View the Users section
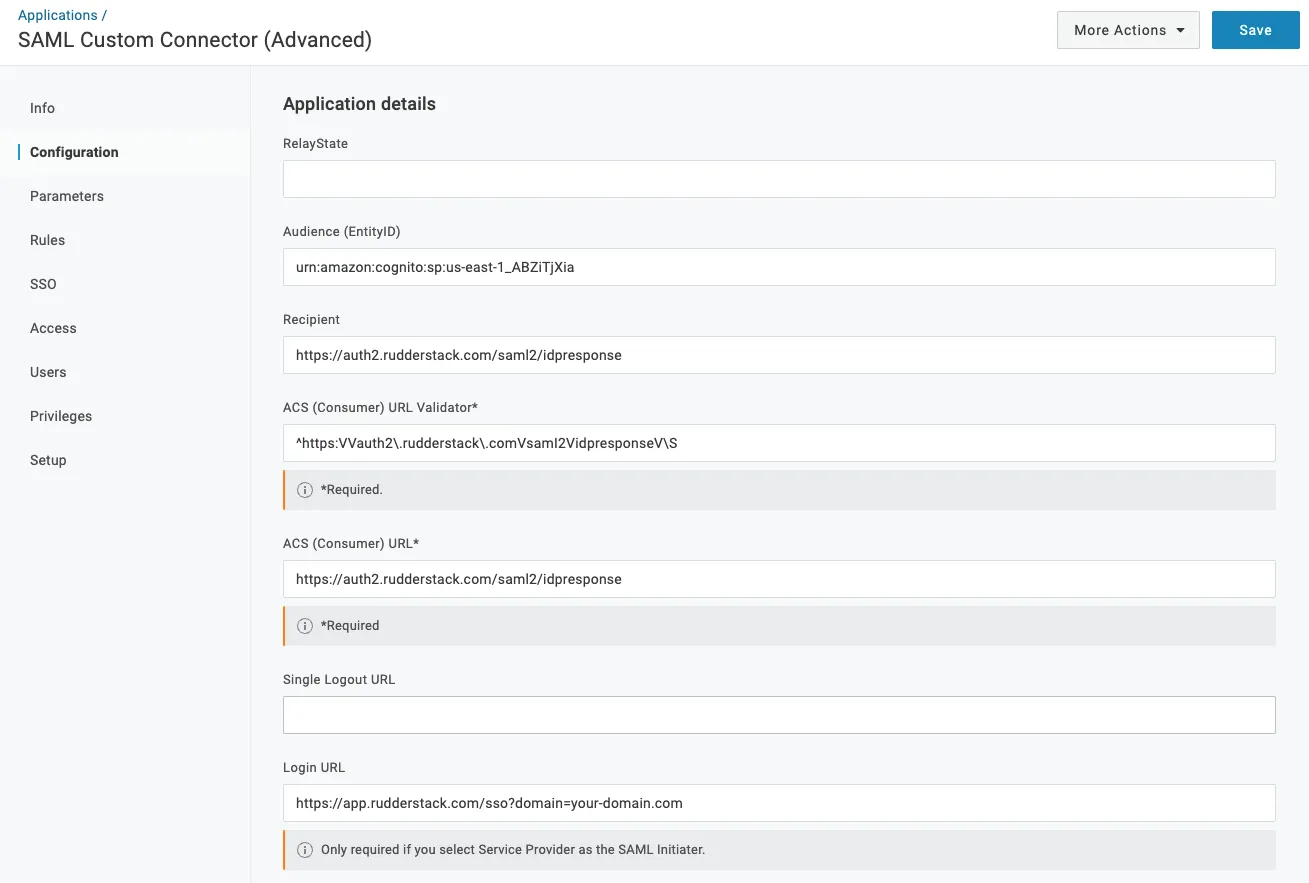 click(48, 372)
